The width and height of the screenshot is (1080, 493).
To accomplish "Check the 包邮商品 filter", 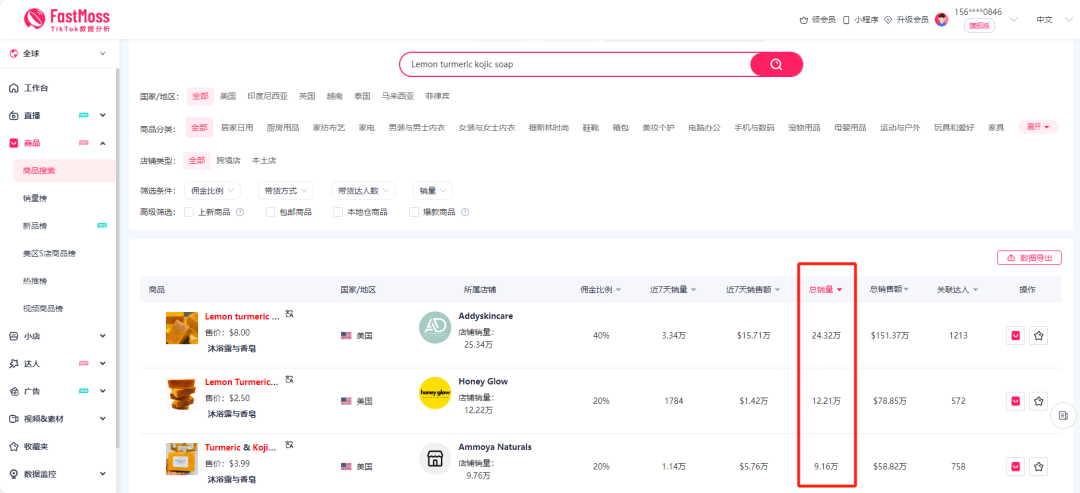I will [271, 212].
